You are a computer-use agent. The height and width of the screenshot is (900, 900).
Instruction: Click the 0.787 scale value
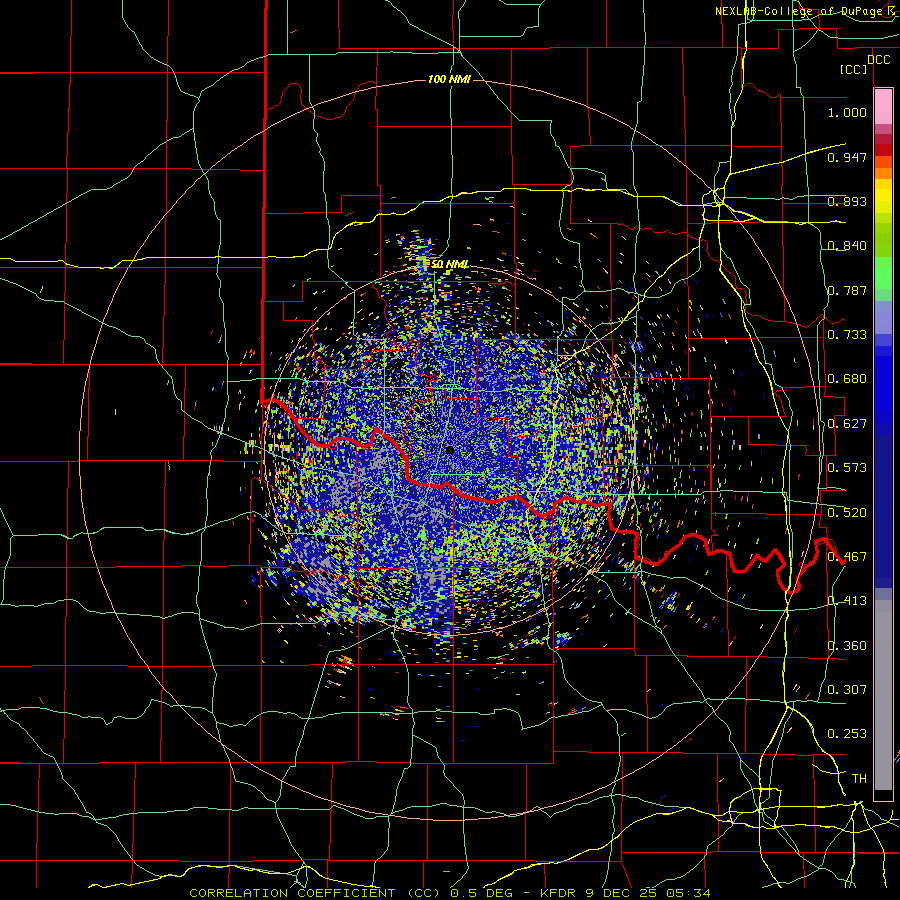point(847,290)
